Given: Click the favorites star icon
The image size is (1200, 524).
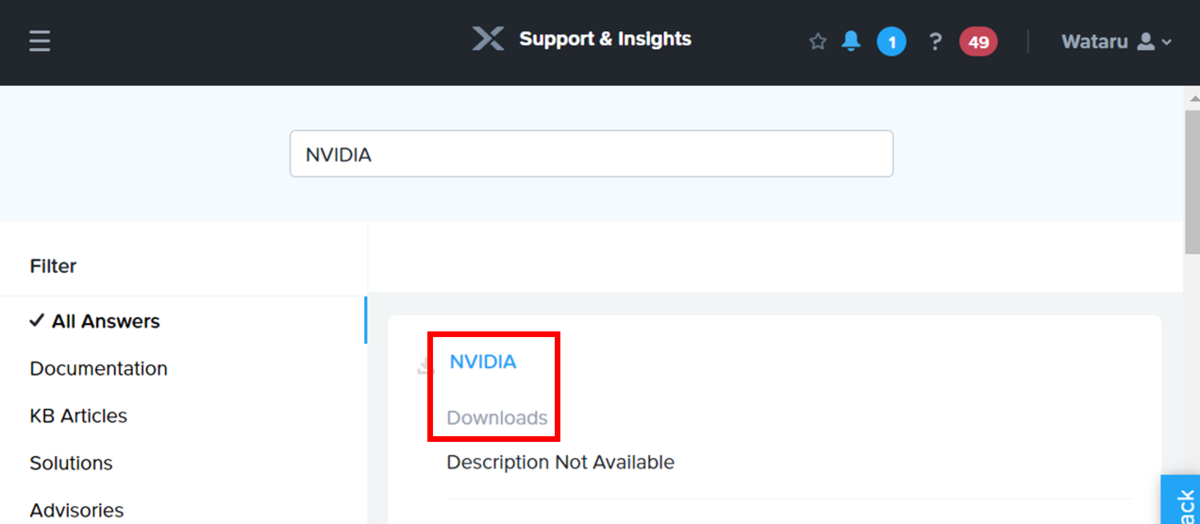Looking at the screenshot, I should pyautogui.click(x=818, y=42).
